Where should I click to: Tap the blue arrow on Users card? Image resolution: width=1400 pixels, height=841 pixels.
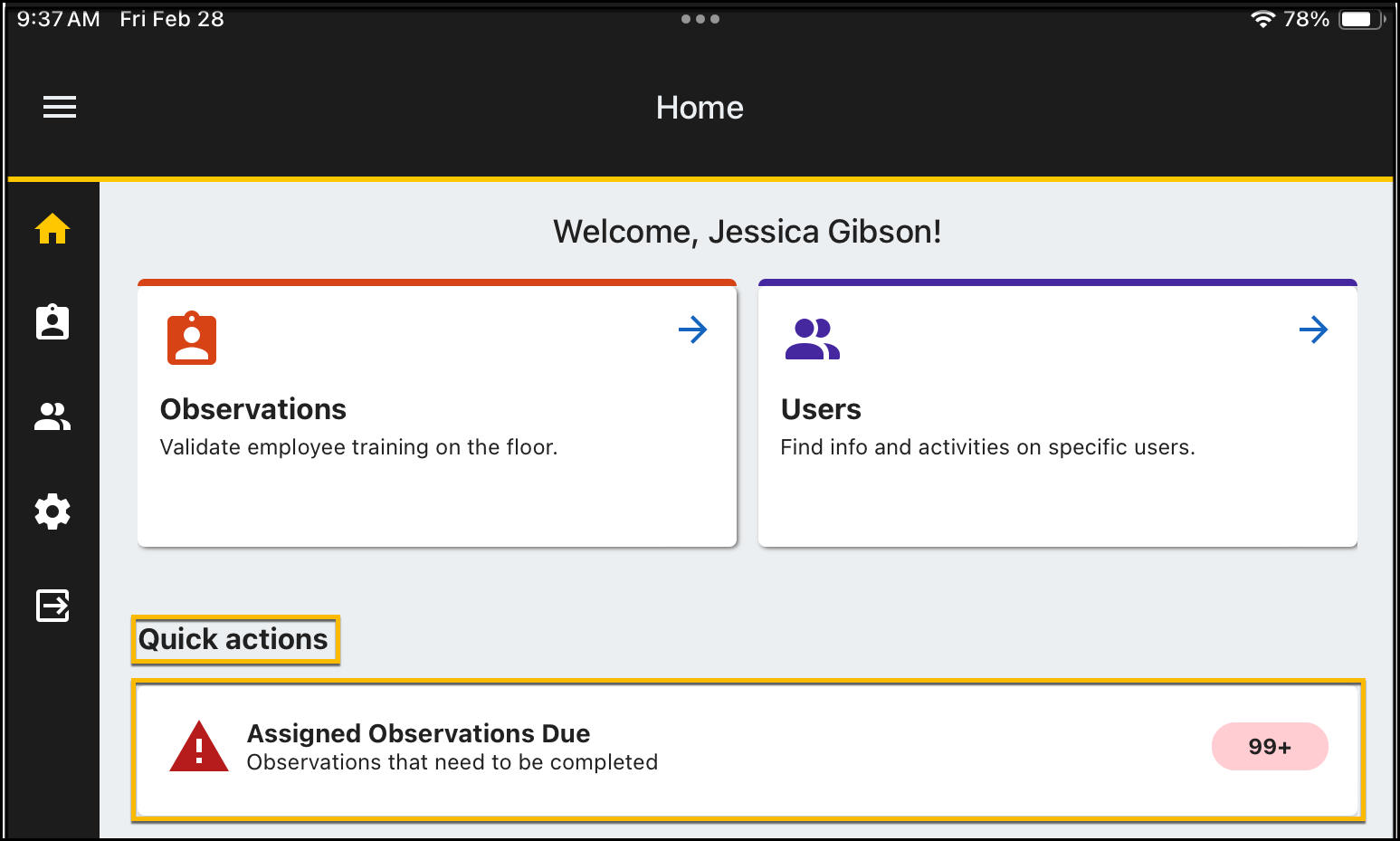[x=1313, y=330]
